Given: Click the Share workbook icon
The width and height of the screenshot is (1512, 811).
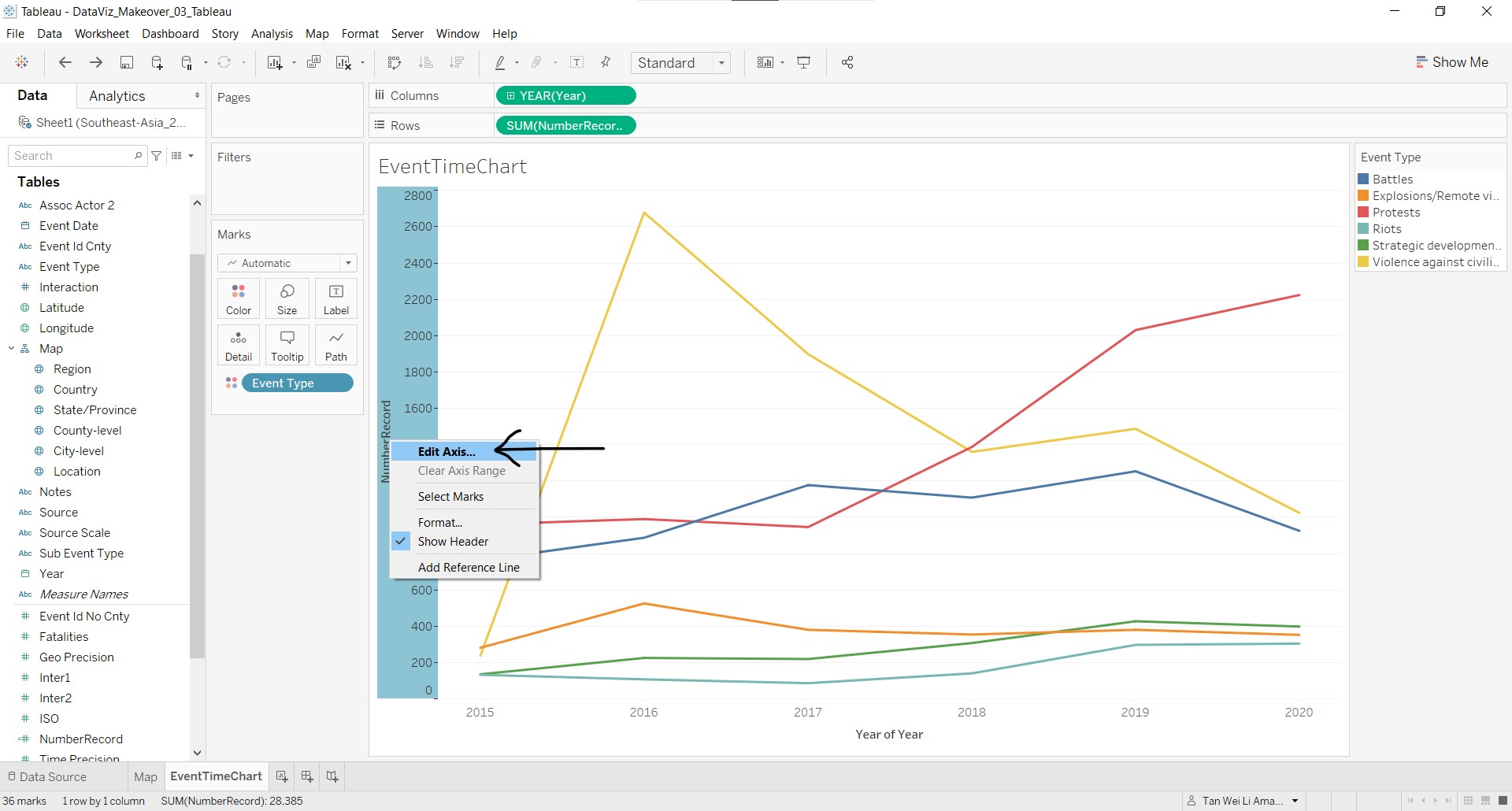Looking at the screenshot, I should pos(847,63).
